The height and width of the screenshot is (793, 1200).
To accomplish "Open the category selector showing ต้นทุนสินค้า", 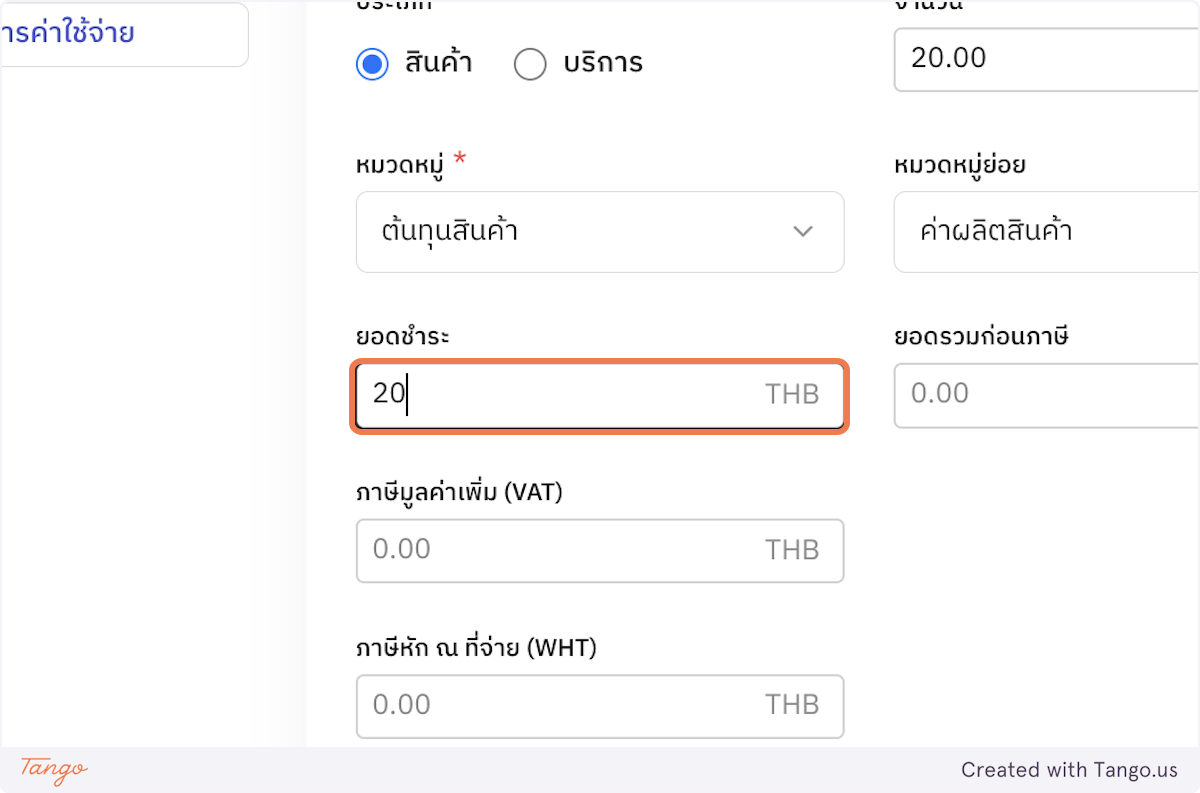I will pyautogui.click(x=600, y=232).
